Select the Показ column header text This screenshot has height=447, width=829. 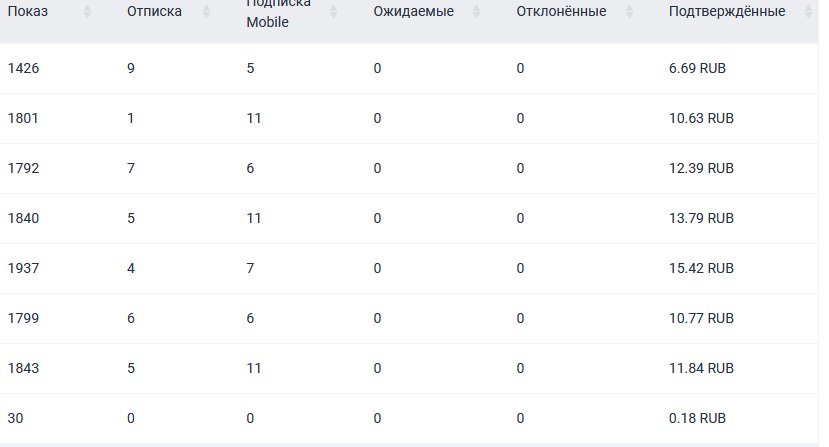[27, 11]
